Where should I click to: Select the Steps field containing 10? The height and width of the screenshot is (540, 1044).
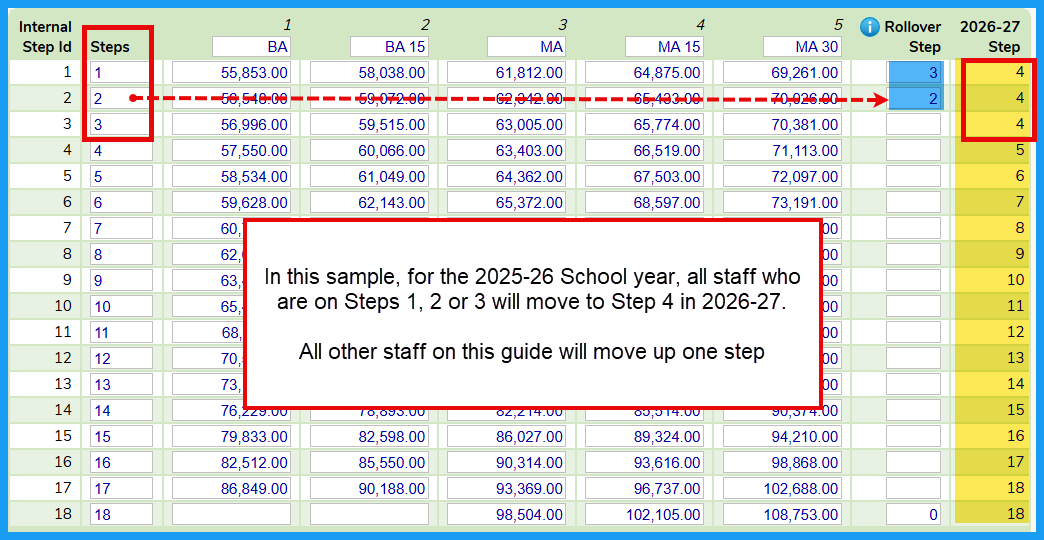tap(121, 306)
